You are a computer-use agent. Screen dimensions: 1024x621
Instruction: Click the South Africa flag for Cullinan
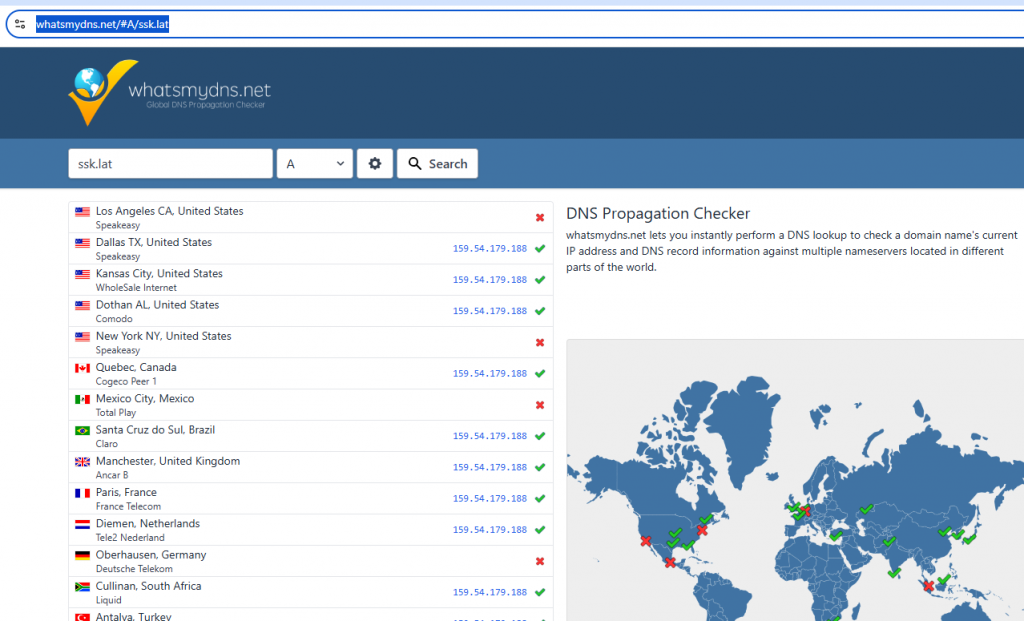click(82, 587)
